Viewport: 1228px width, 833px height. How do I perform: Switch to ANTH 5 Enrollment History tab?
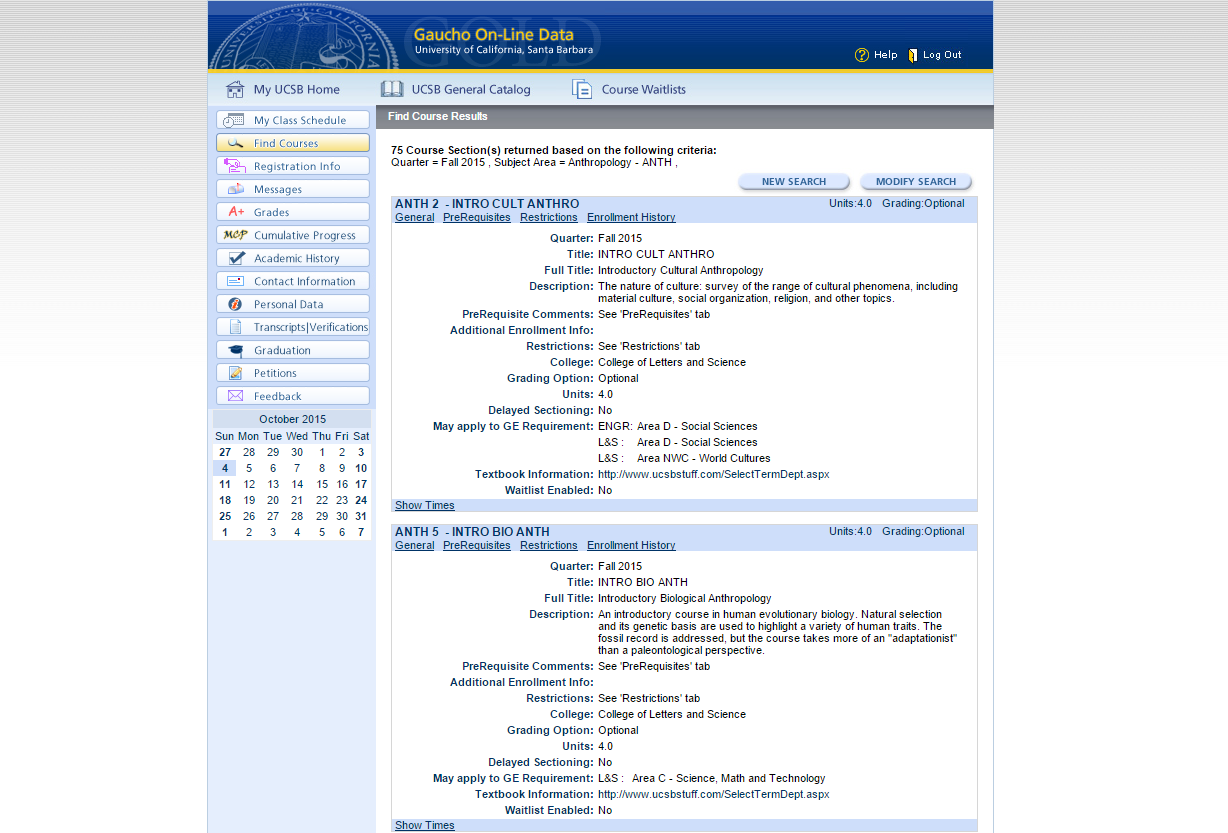631,545
